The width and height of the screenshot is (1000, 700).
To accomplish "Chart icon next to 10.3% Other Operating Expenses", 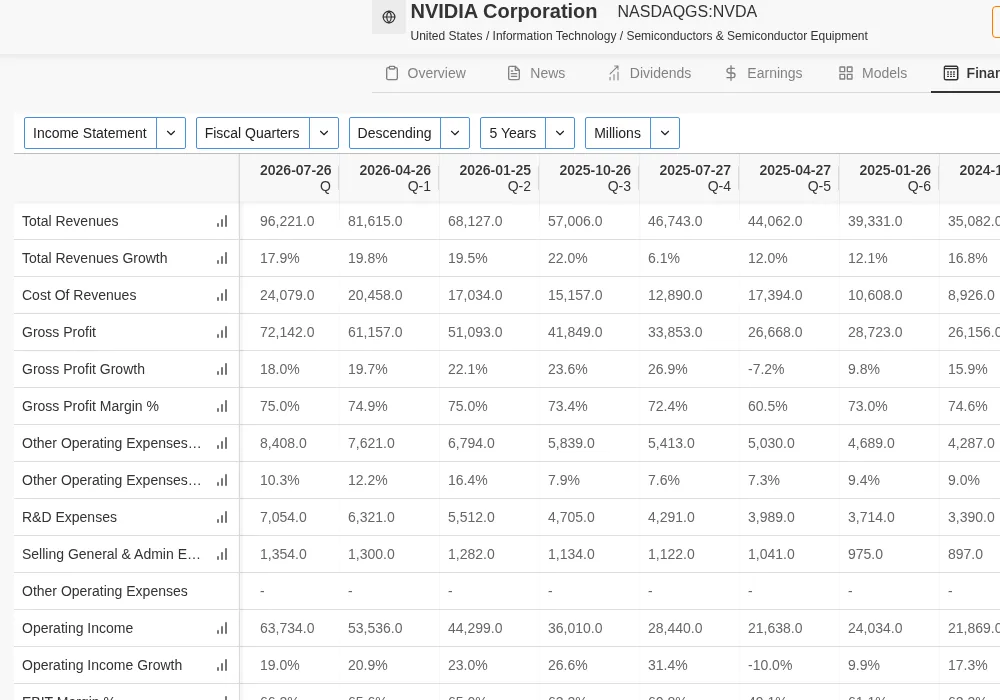I will pyautogui.click(x=222, y=480).
